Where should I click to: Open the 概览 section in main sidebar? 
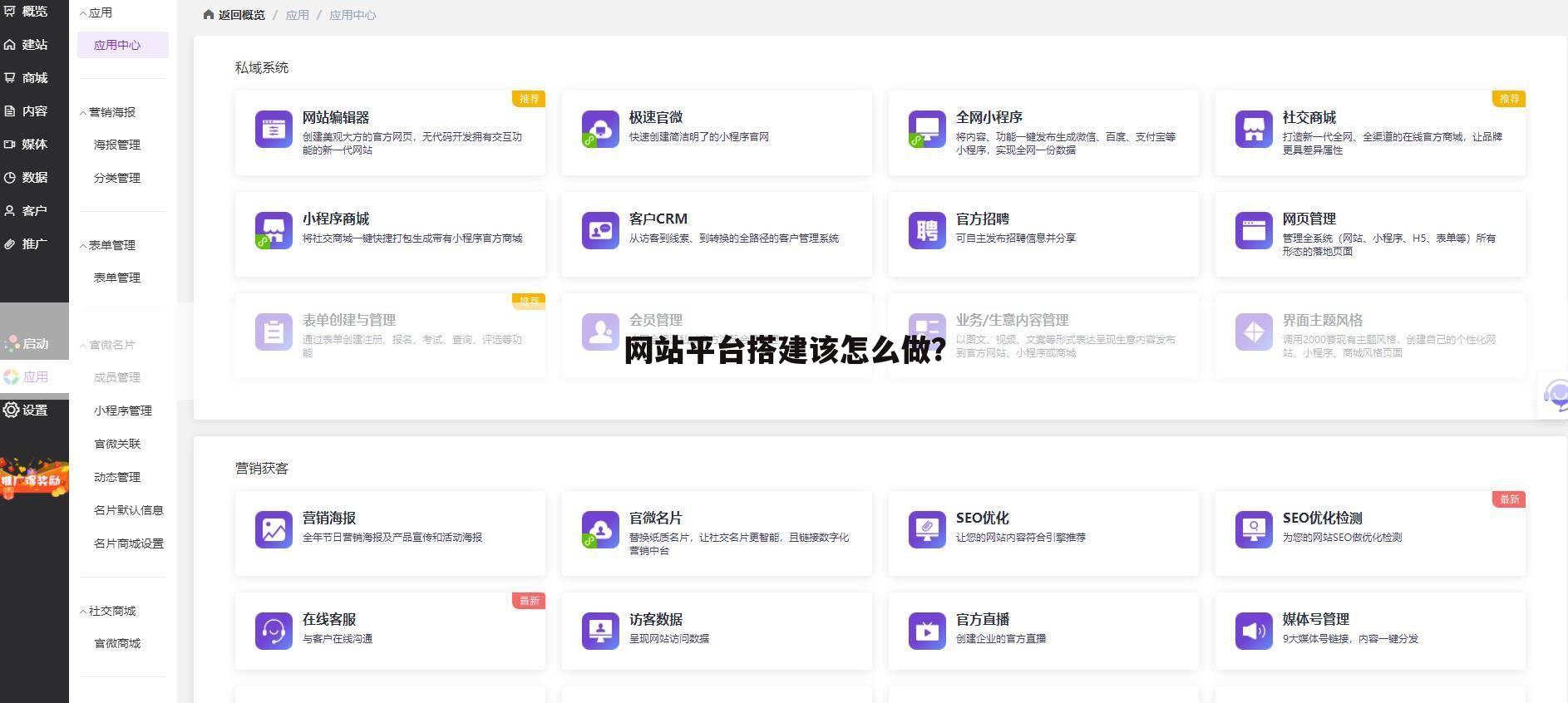34,12
